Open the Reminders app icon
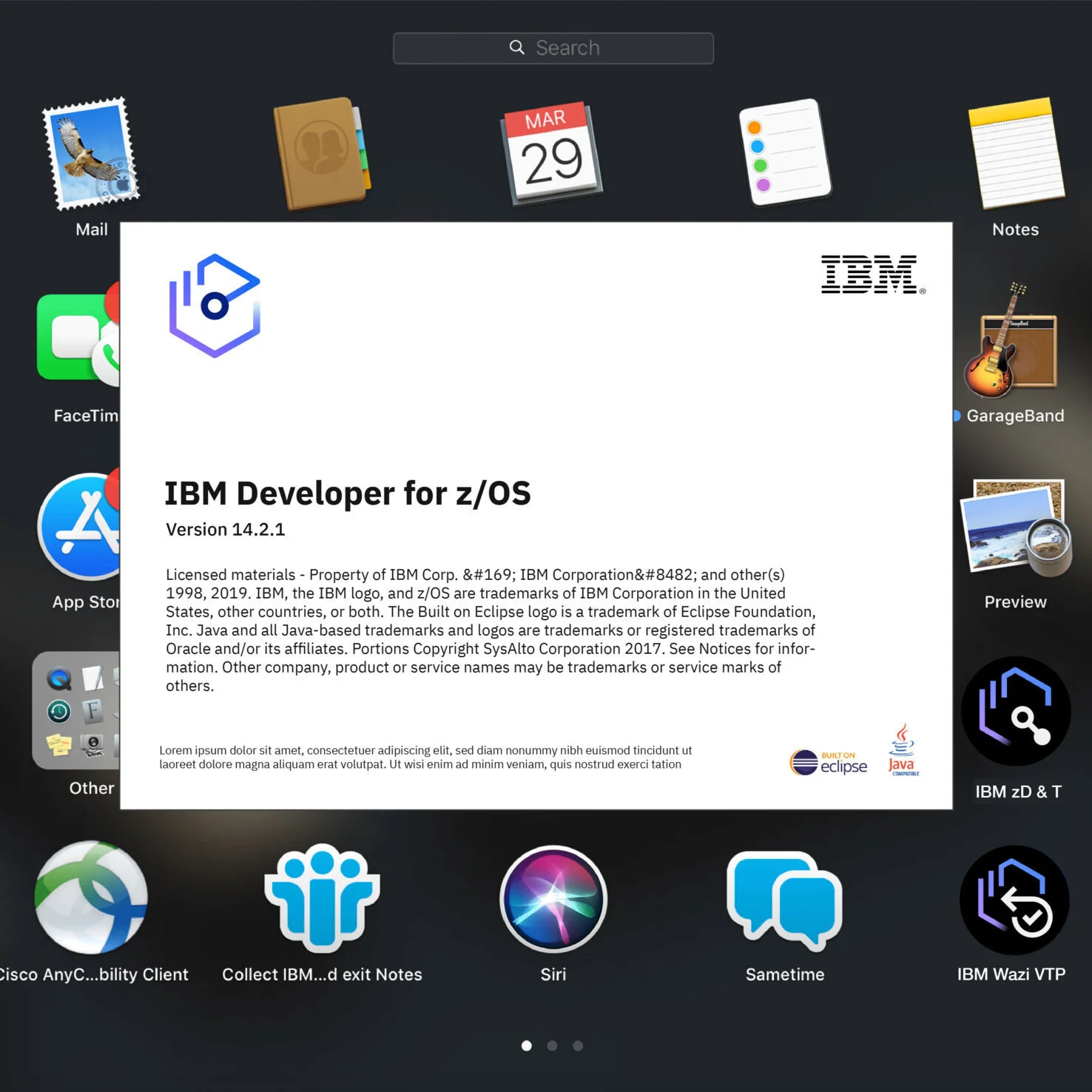The width and height of the screenshot is (1092, 1092). [785, 152]
